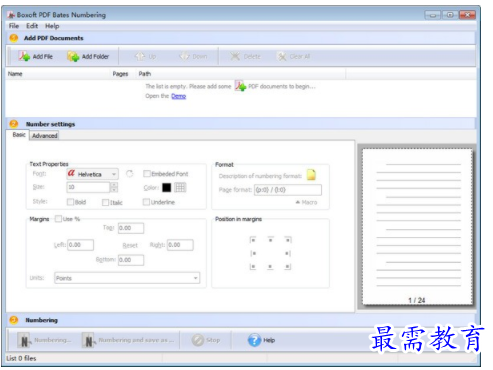
Task: Collapse the Add PDF Documents section icon
Action: click(x=14, y=38)
